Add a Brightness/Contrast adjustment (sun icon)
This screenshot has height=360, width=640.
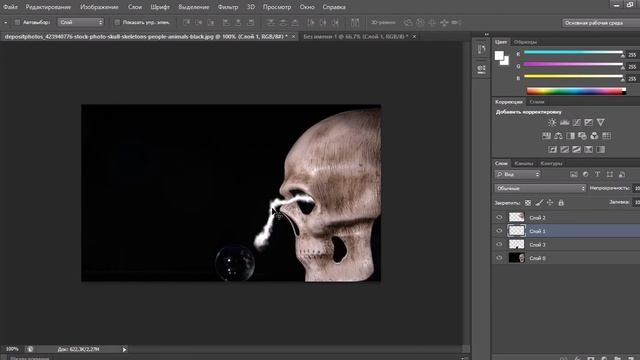[552, 122]
